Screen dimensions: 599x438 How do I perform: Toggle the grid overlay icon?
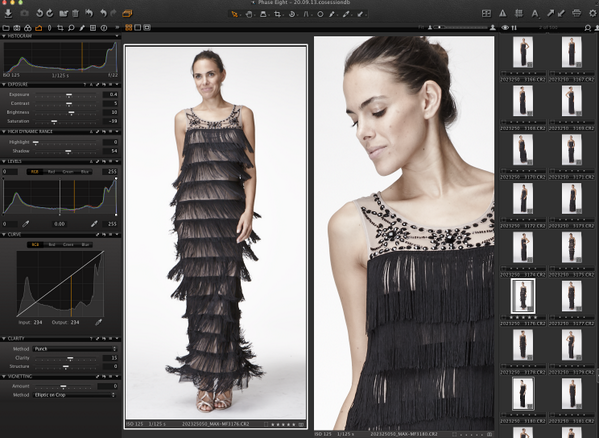pyautogui.click(x=519, y=14)
